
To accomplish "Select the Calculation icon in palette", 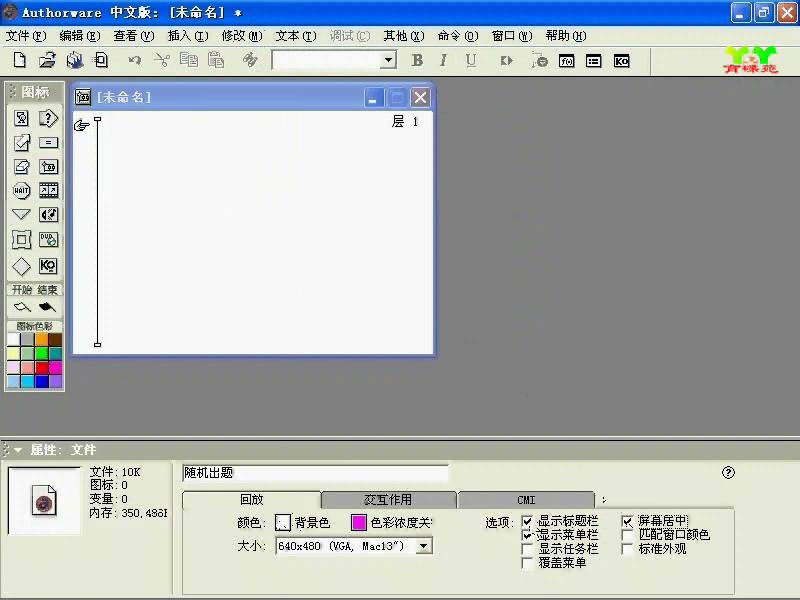I will click(x=48, y=142).
